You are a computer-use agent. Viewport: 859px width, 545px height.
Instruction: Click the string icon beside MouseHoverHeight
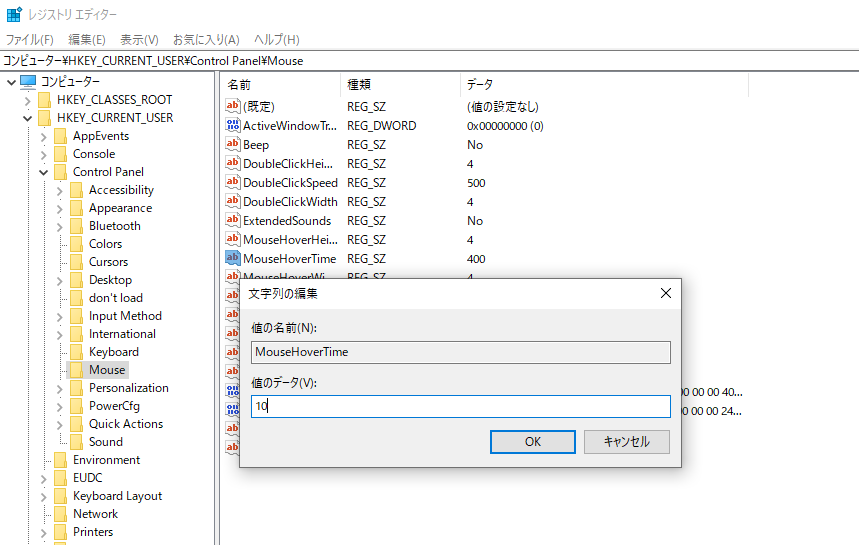[x=232, y=239]
